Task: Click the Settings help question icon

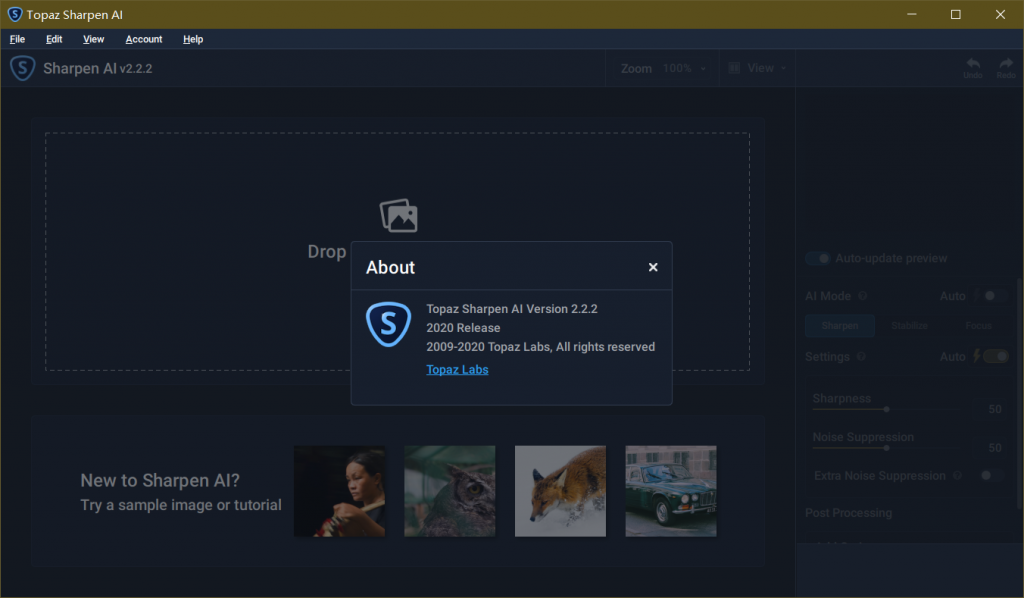Action: pyautogui.click(x=862, y=357)
